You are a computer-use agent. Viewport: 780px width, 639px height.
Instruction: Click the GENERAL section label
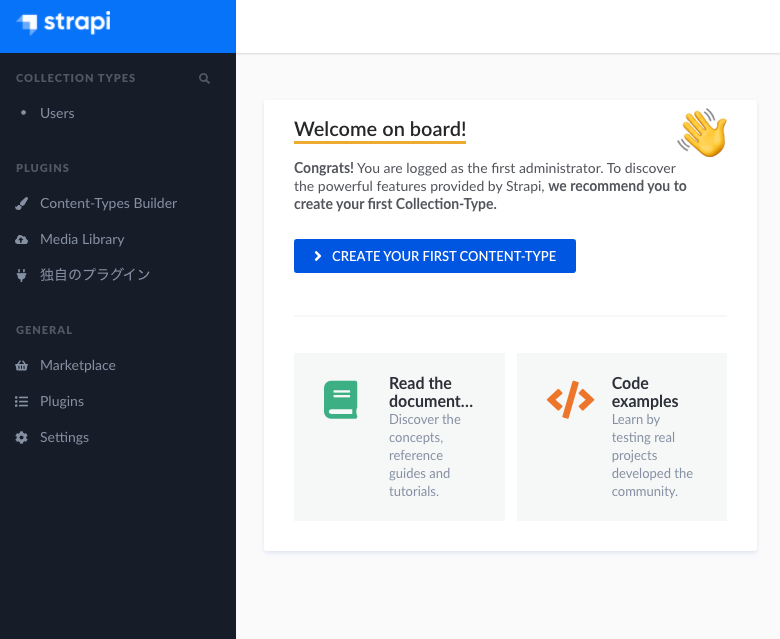pyautogui.click(x=44, y=330)
